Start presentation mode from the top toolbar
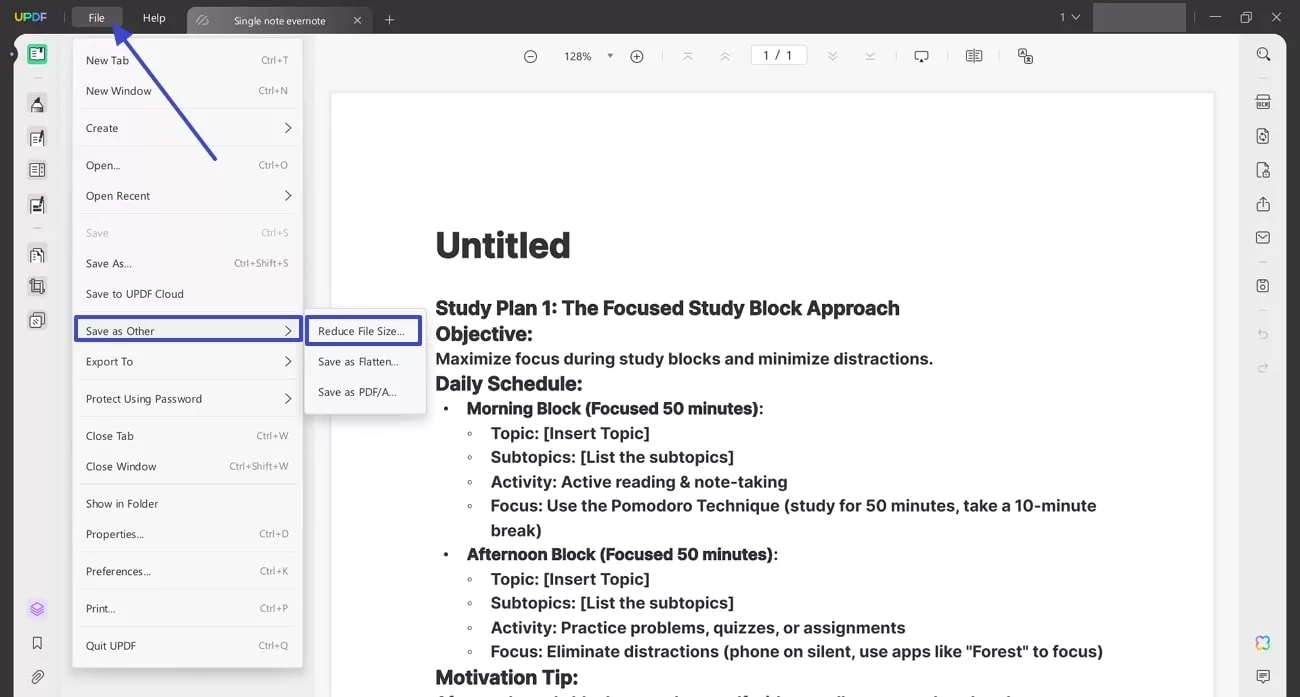The image size is (1300, 697). point(921,56)
